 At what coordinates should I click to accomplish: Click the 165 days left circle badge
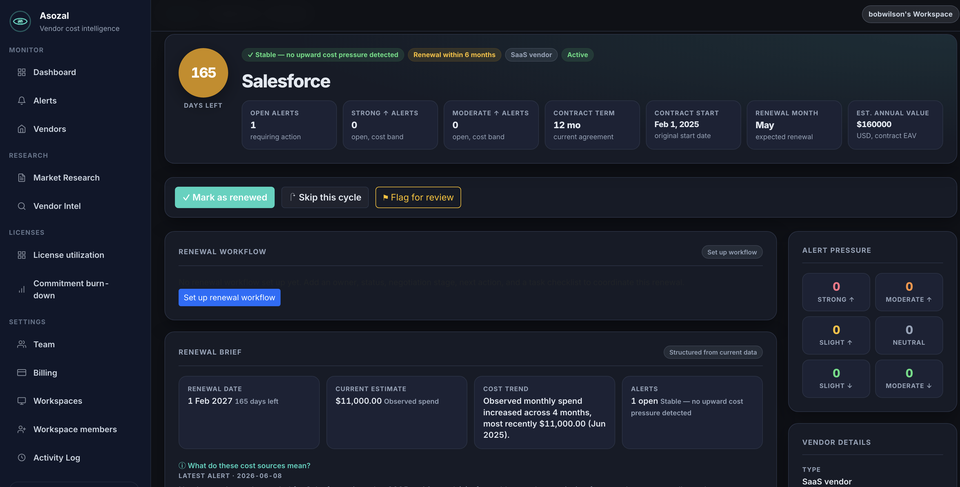(x=203, y=73)
